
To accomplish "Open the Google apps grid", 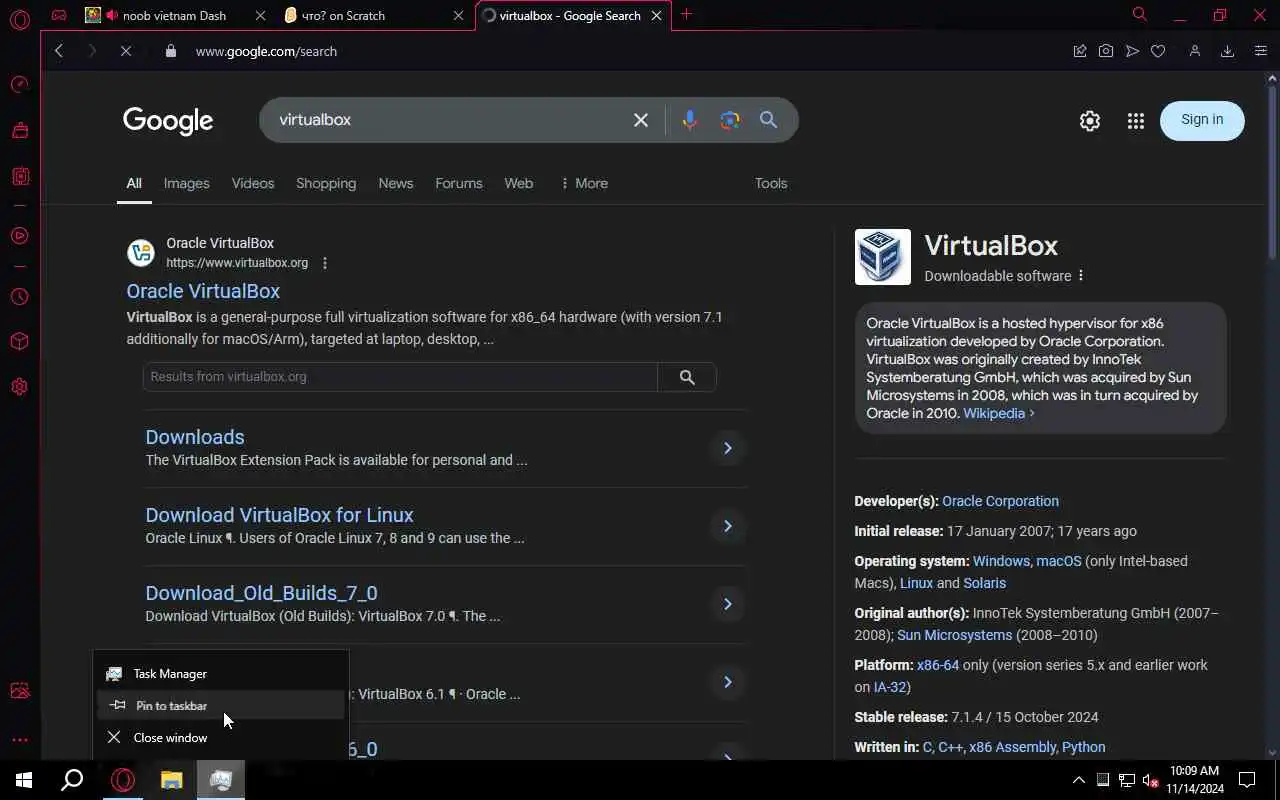I will click(x=1136, y=121).
